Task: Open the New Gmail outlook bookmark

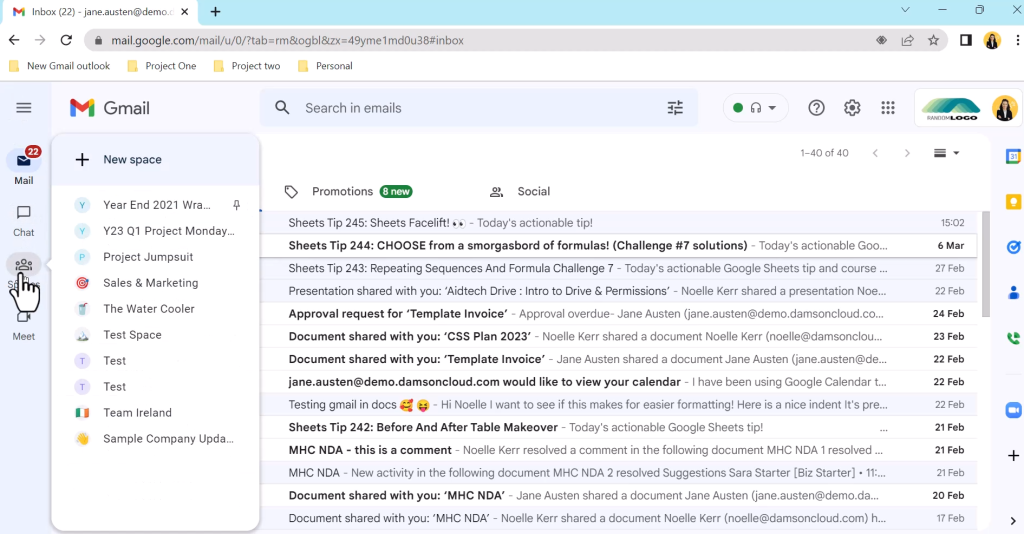Action: (x=60, y=66)
